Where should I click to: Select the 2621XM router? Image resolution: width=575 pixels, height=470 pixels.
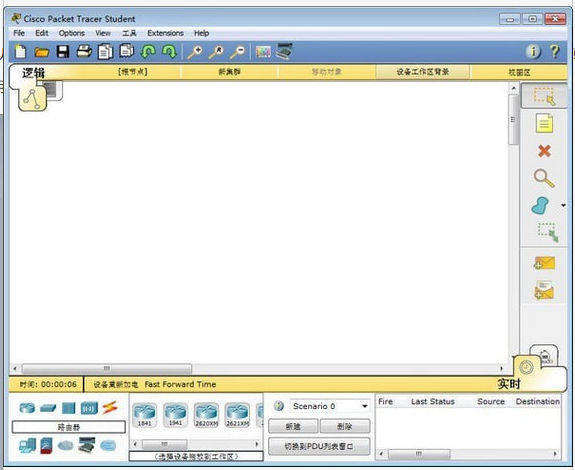coord(237,415)
